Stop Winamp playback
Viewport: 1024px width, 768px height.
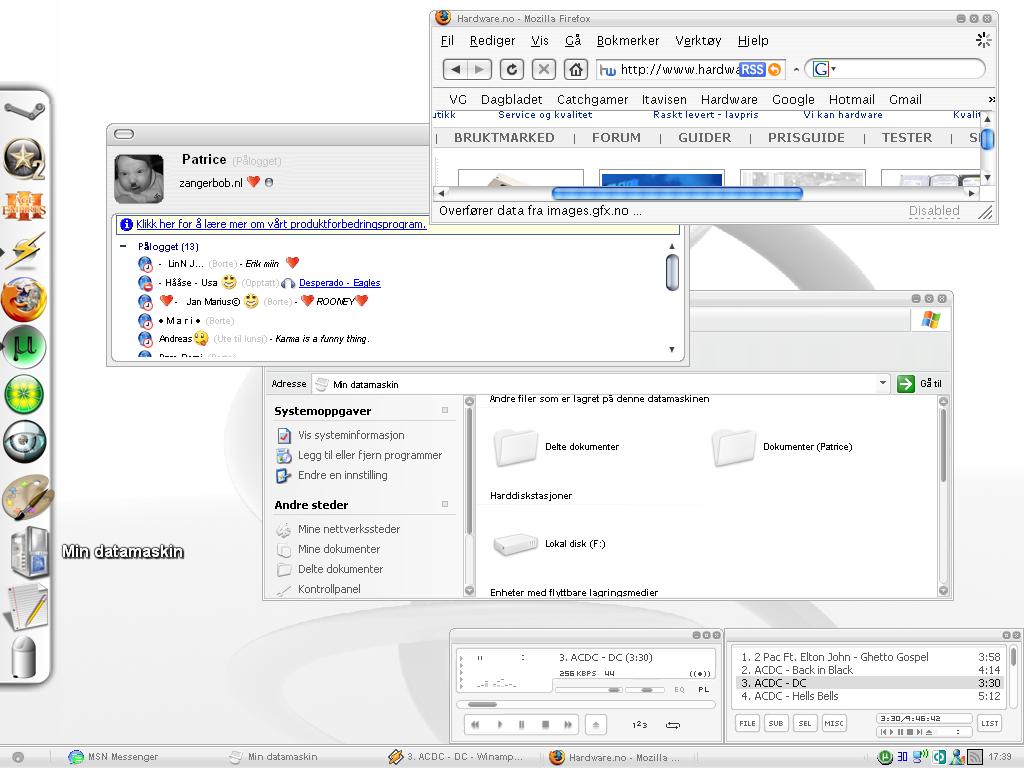tap(545, 724)
